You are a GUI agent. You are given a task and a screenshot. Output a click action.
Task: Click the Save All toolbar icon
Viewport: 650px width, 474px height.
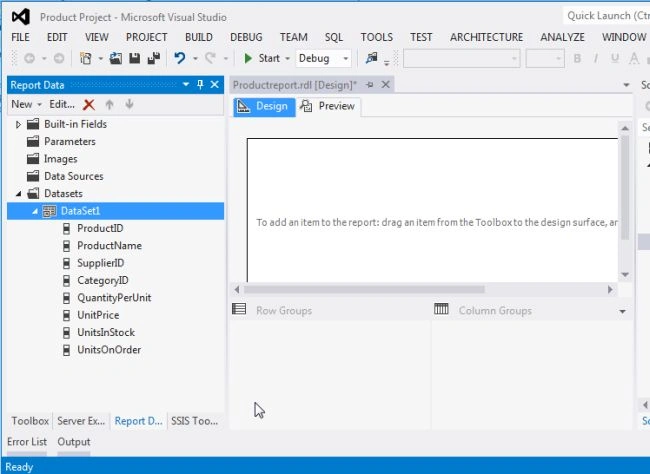point(154,58)
